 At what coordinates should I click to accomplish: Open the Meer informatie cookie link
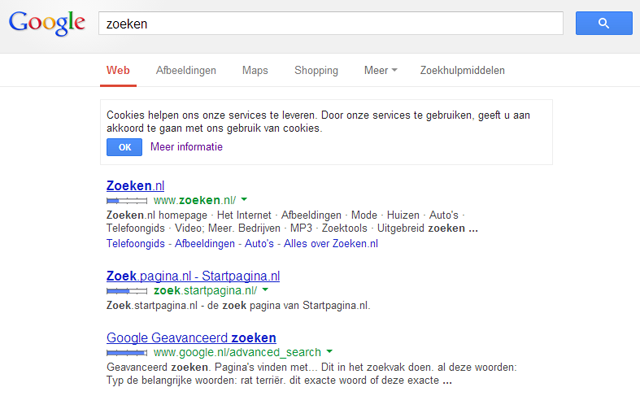pyautogui.click(x=187, y=147)
